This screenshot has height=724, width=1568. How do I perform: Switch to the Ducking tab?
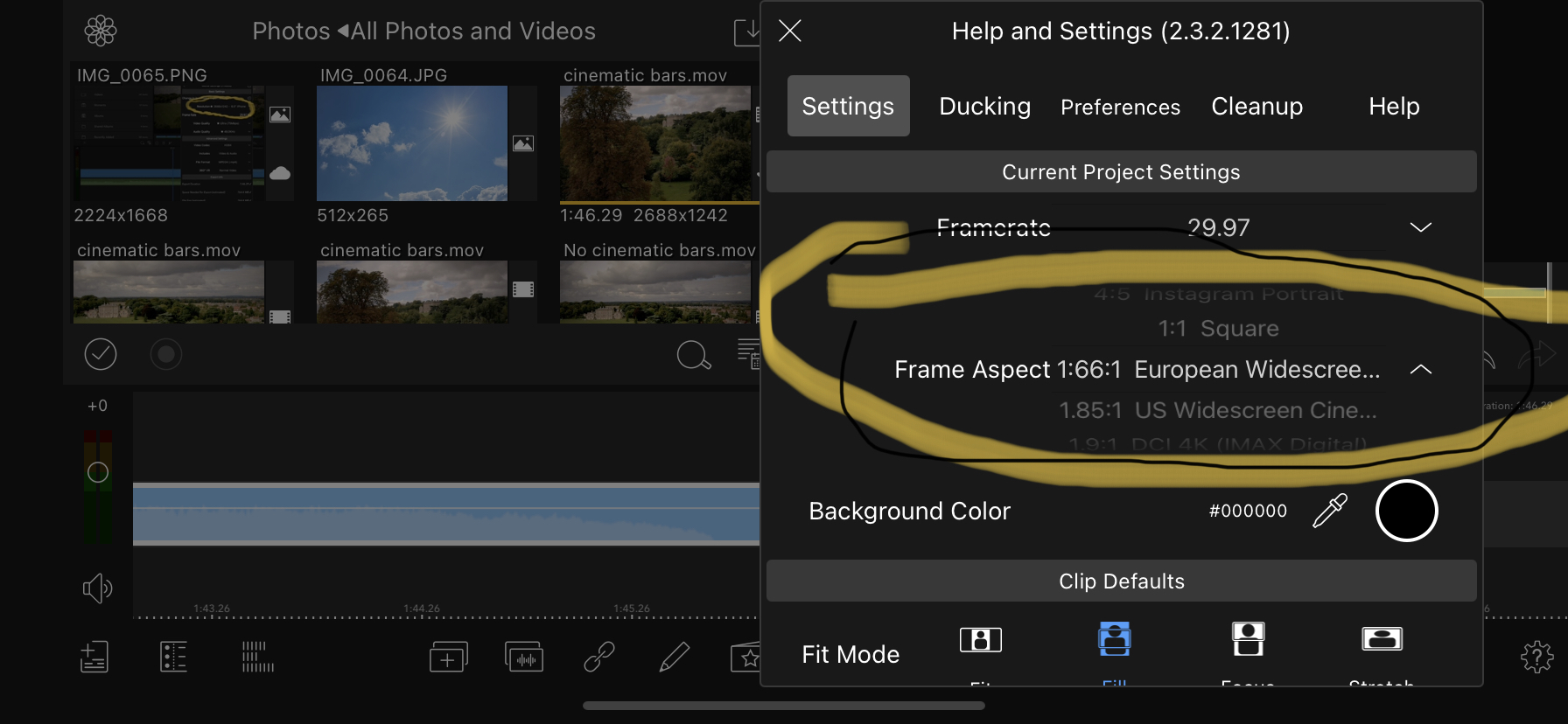(984, 107)
